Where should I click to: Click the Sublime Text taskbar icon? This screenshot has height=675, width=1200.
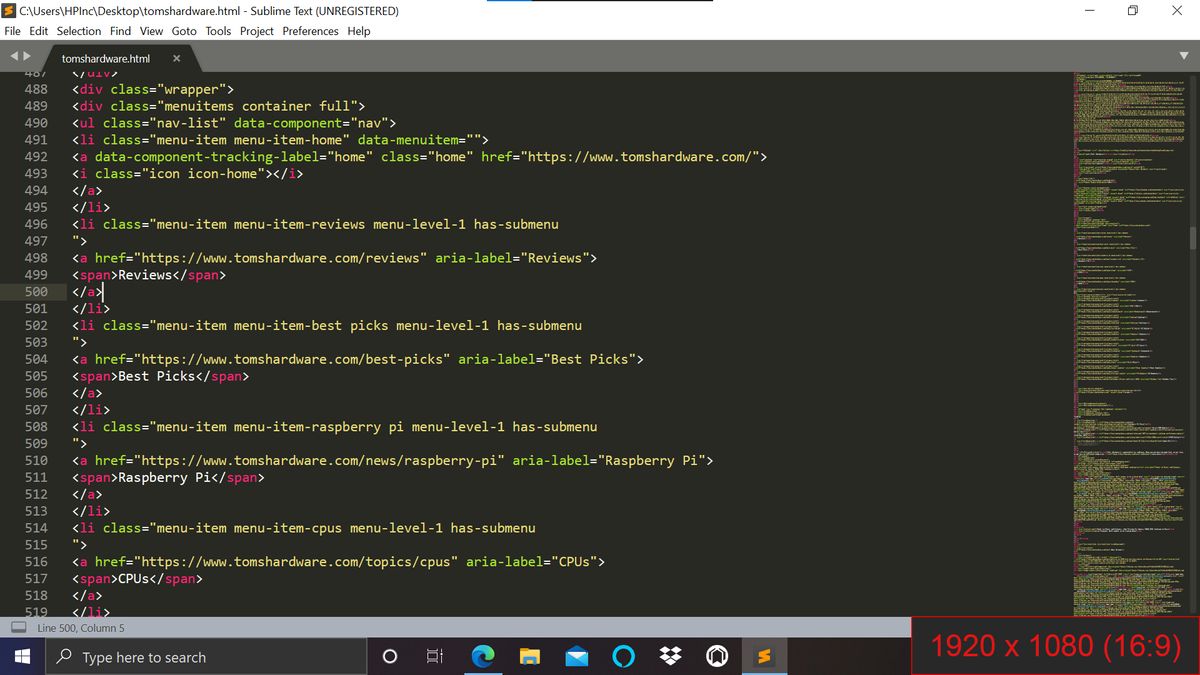coord(764,657)
